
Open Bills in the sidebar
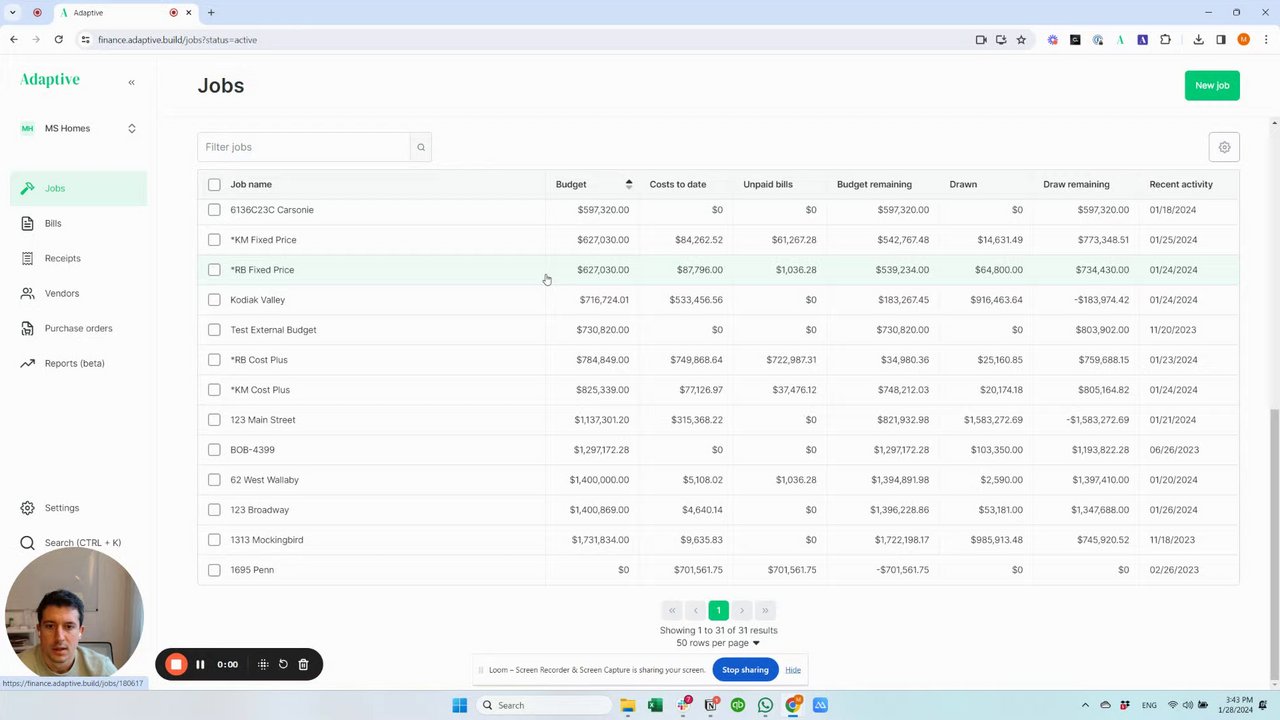tap(79, 223)
